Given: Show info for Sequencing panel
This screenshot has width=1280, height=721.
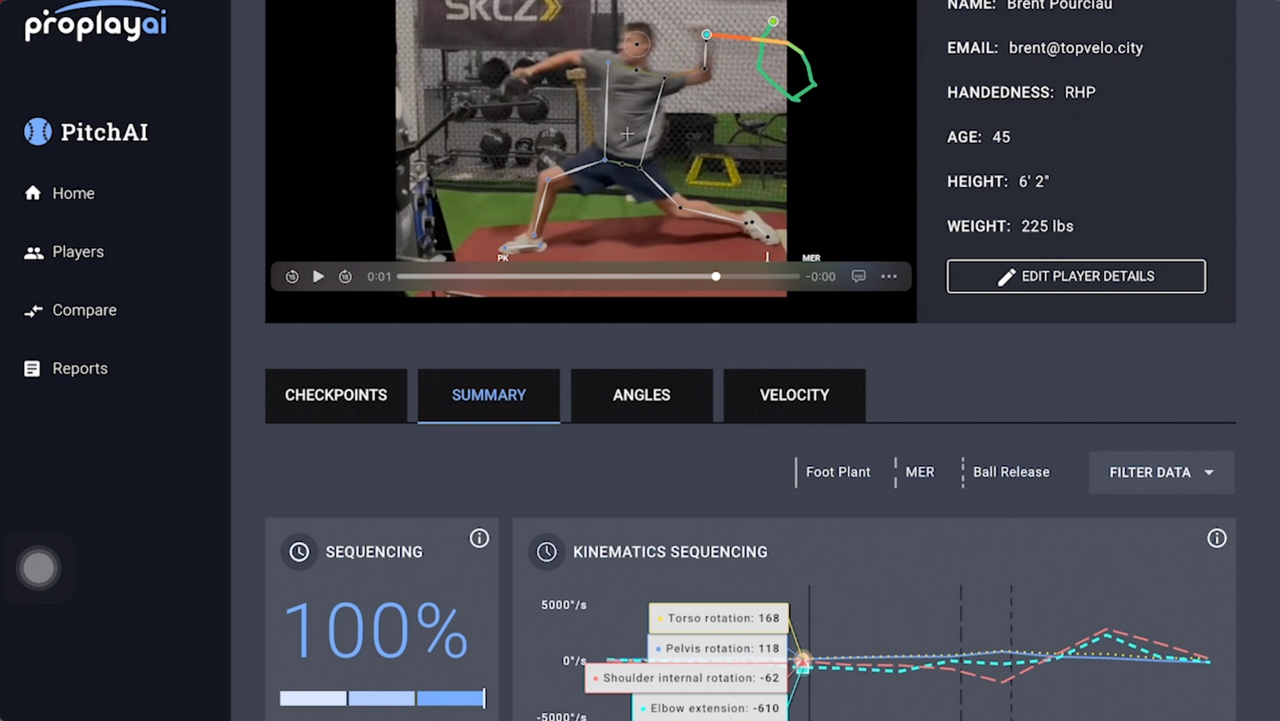Looking at the screenshot, I should (479, 539).
